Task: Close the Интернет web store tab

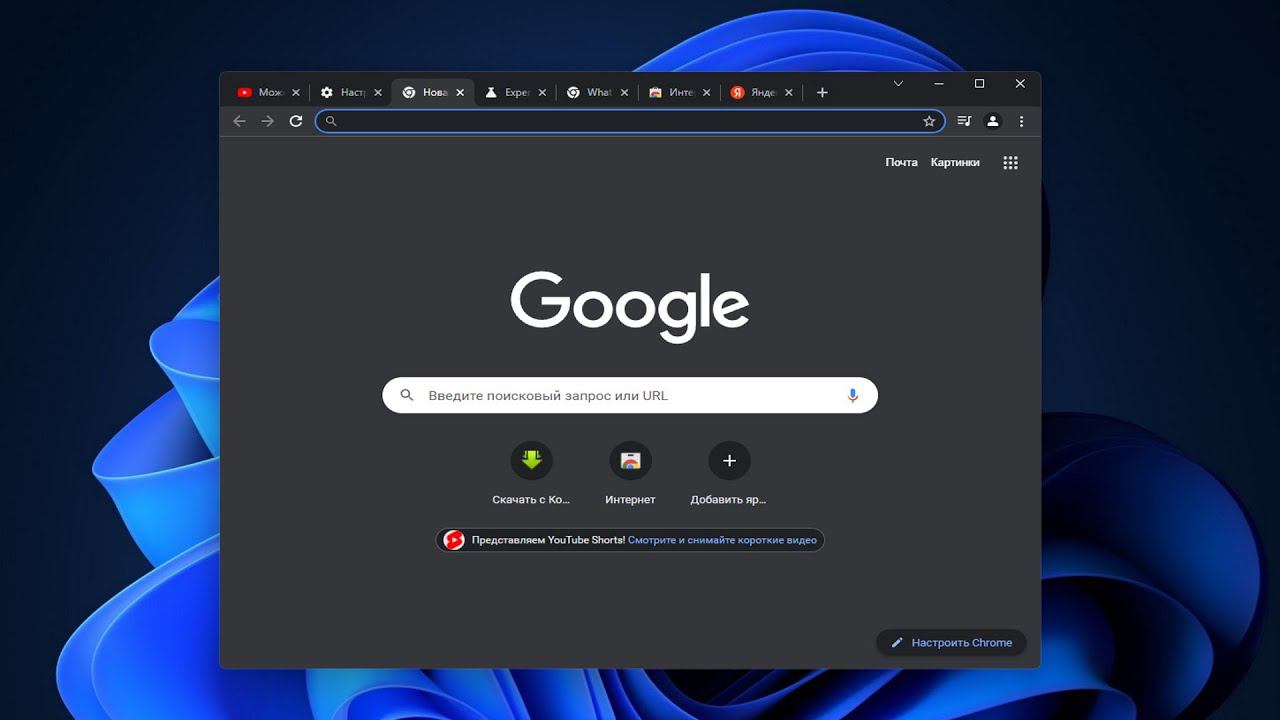Action: (706, 92)
